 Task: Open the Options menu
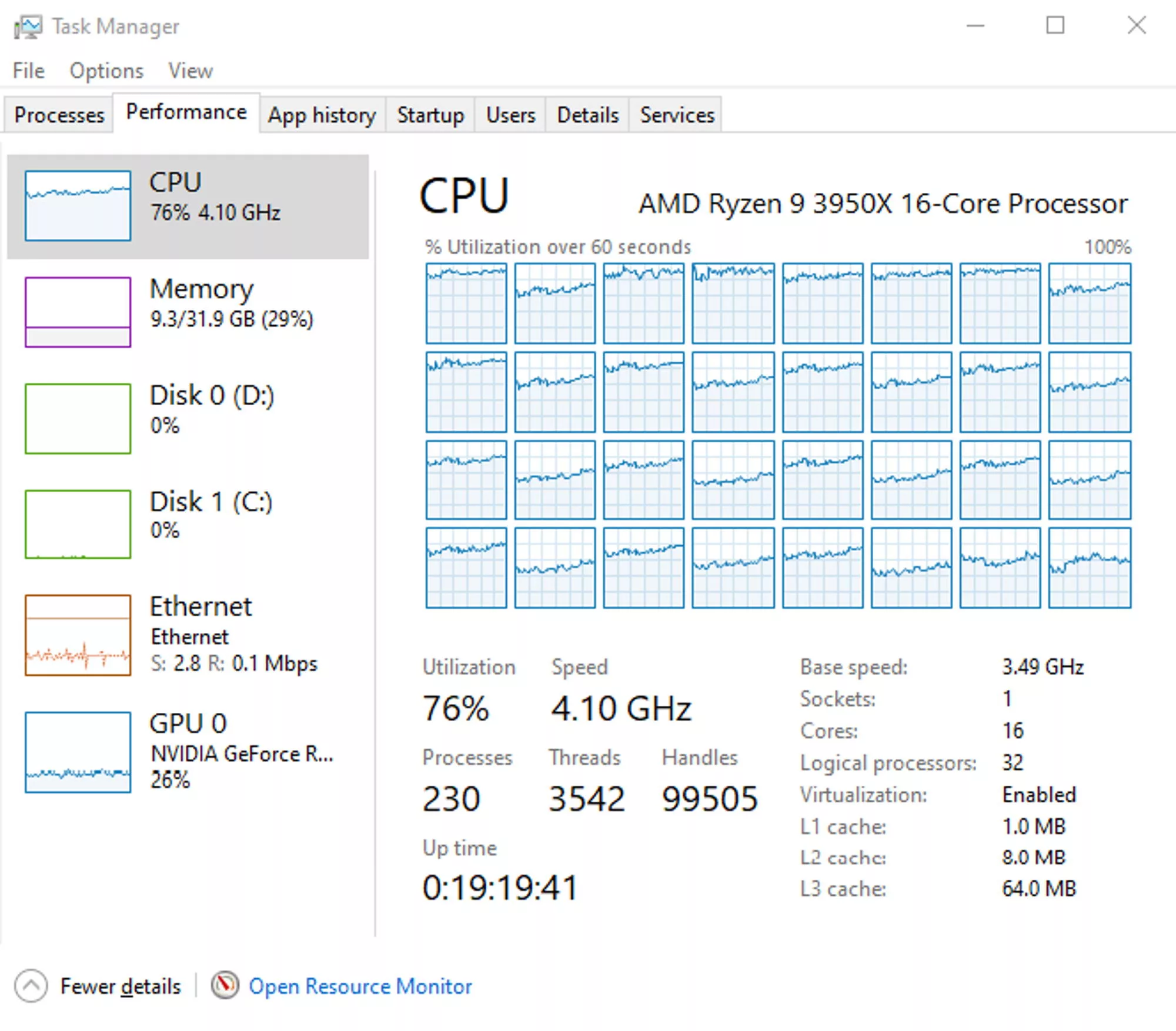coord(106,71)
